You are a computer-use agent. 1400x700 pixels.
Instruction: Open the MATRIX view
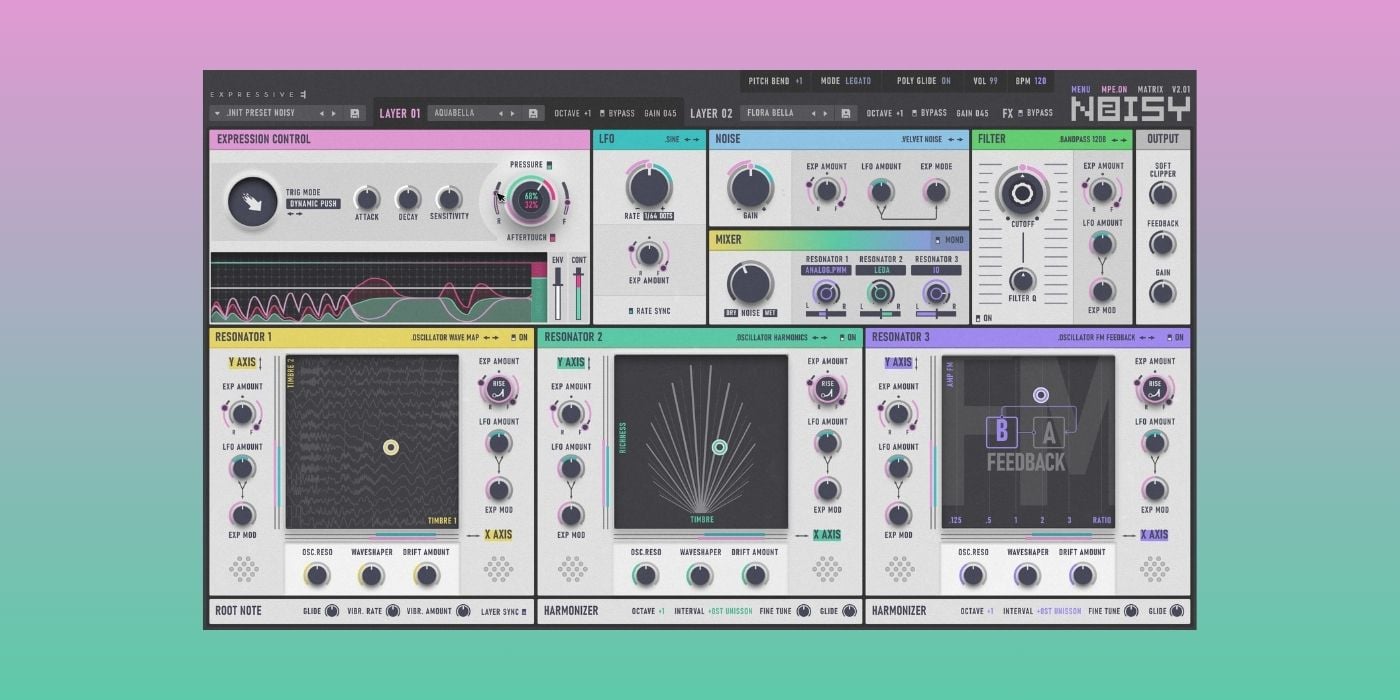(x=1150, y=90)
